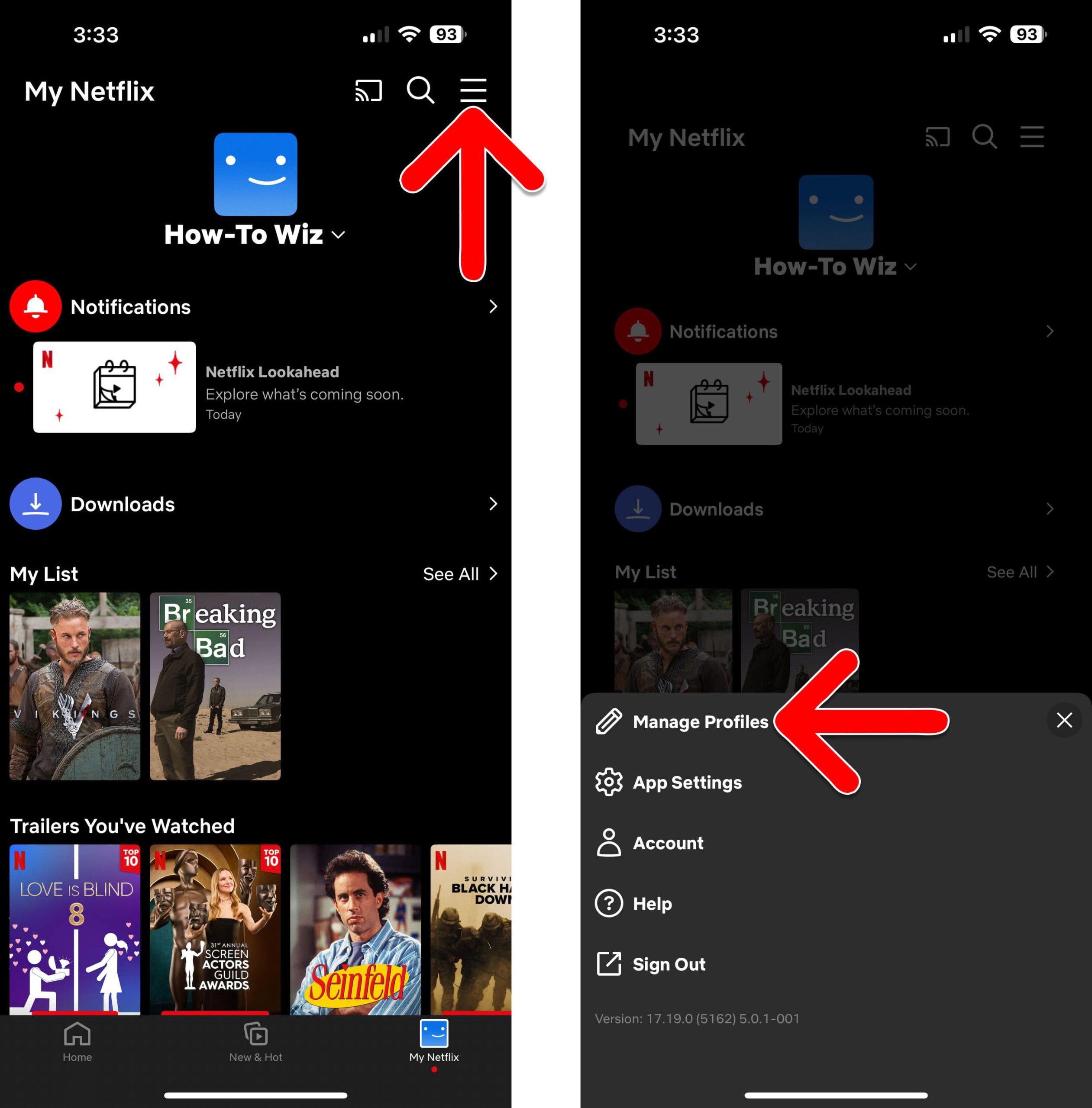Tap dimmed profile avatar in right screen
The width and height of the screenshot is (1092, 1108).
[836, 212]
